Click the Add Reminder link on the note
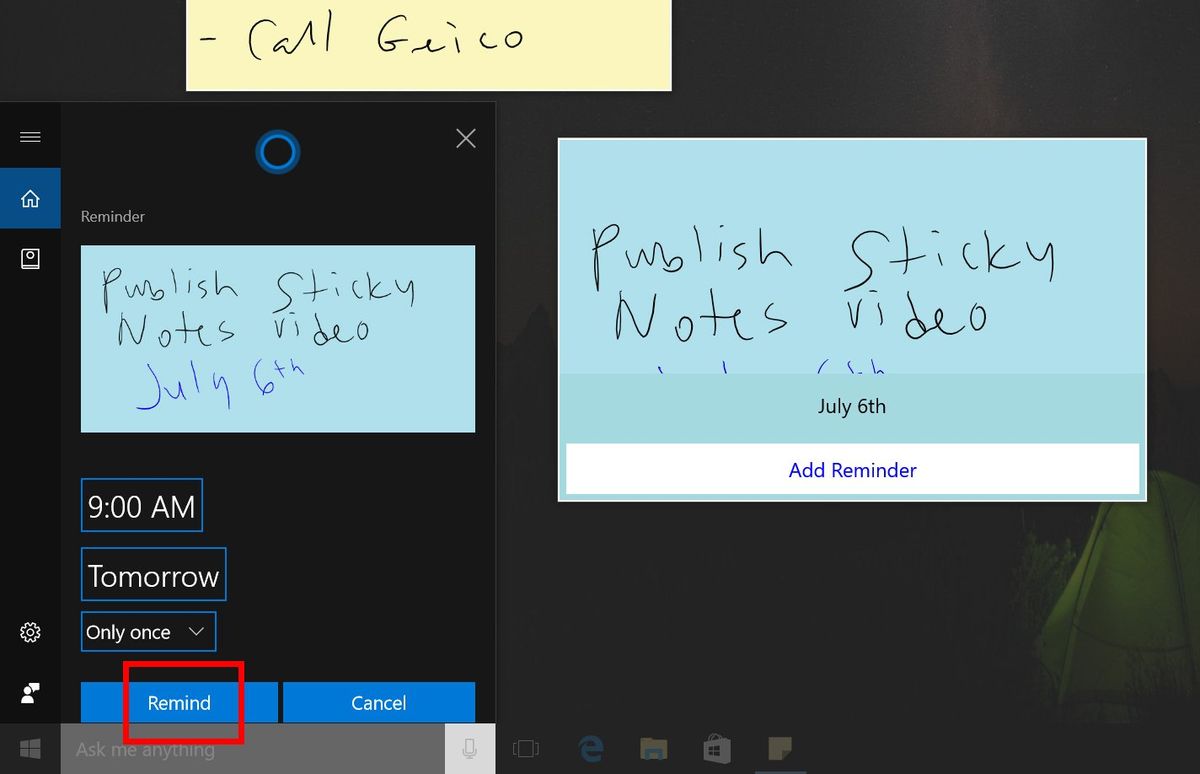1200x774 pixels. tap(852, 470)
